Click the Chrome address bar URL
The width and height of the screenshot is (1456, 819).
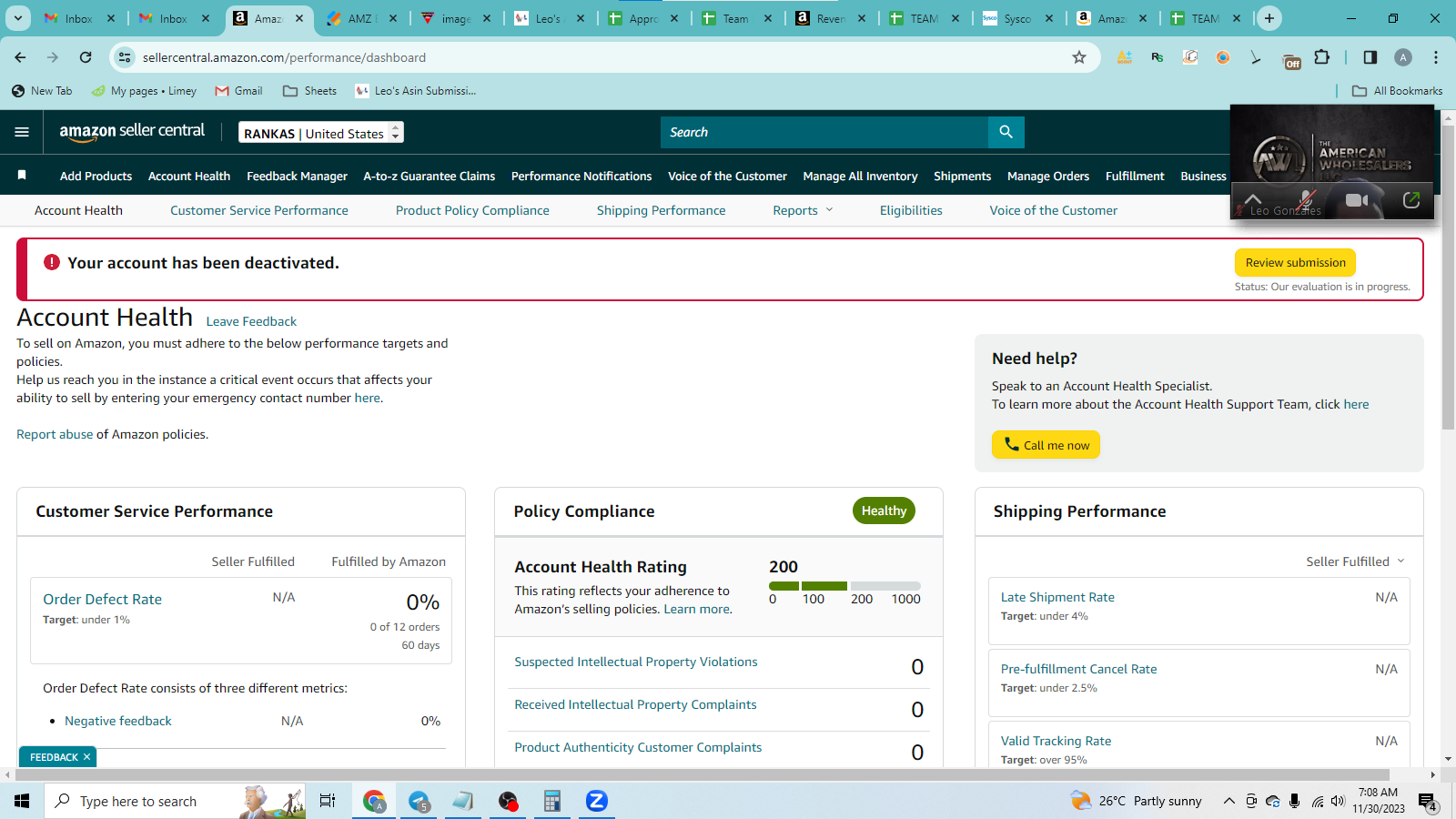pyautogui.click(x=284, y=57)
